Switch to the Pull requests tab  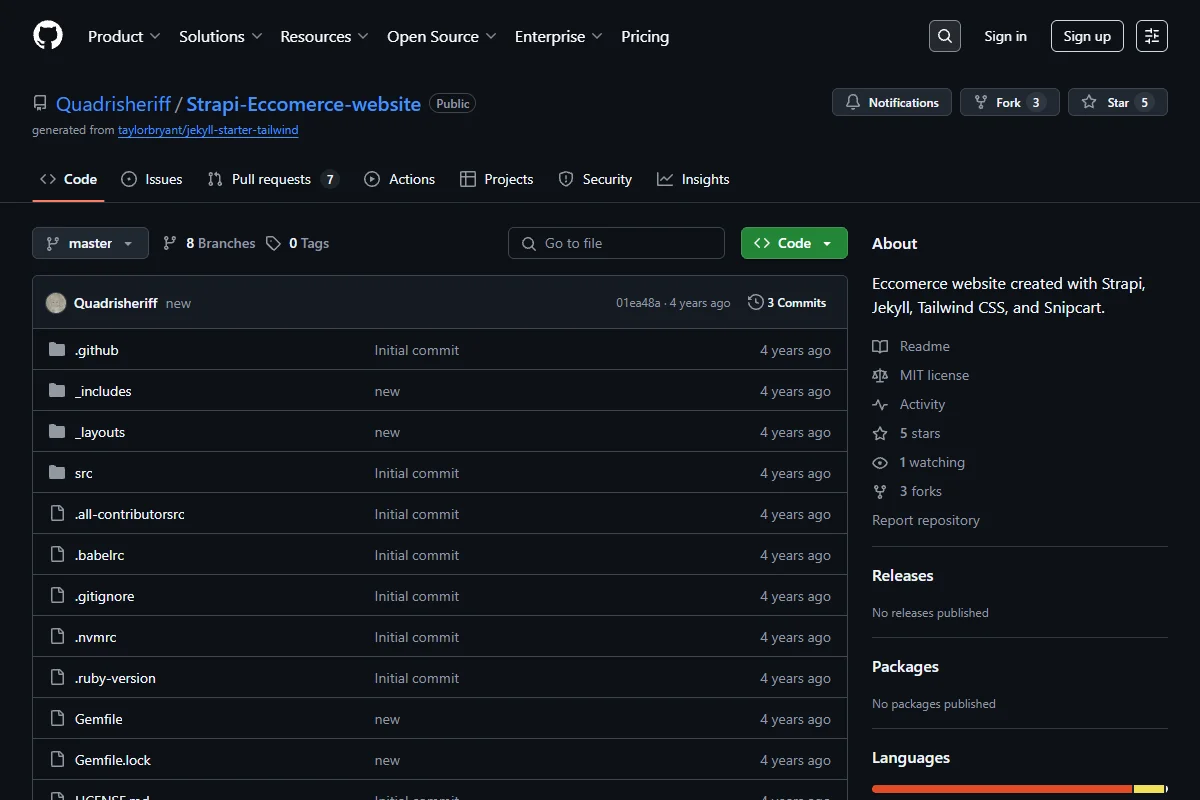pos(273,179)
